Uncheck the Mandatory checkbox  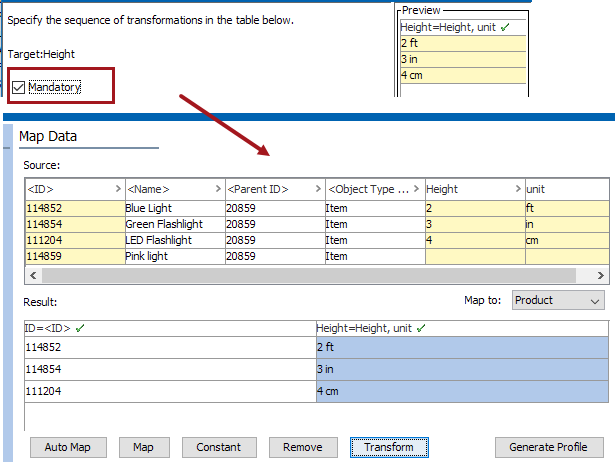[x=18, y=87]
